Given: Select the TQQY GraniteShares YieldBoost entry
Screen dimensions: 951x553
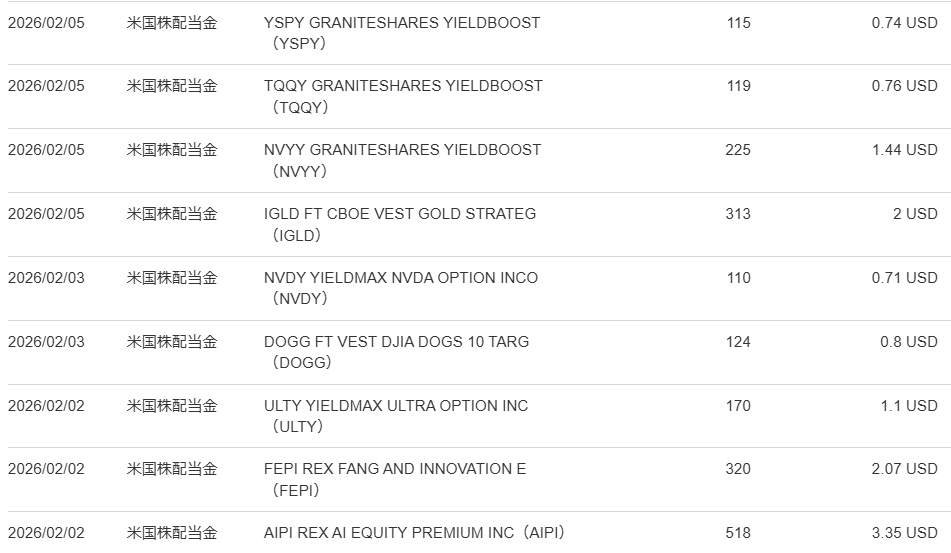Looking at the screenshot, I should click(x=402, y=86).
